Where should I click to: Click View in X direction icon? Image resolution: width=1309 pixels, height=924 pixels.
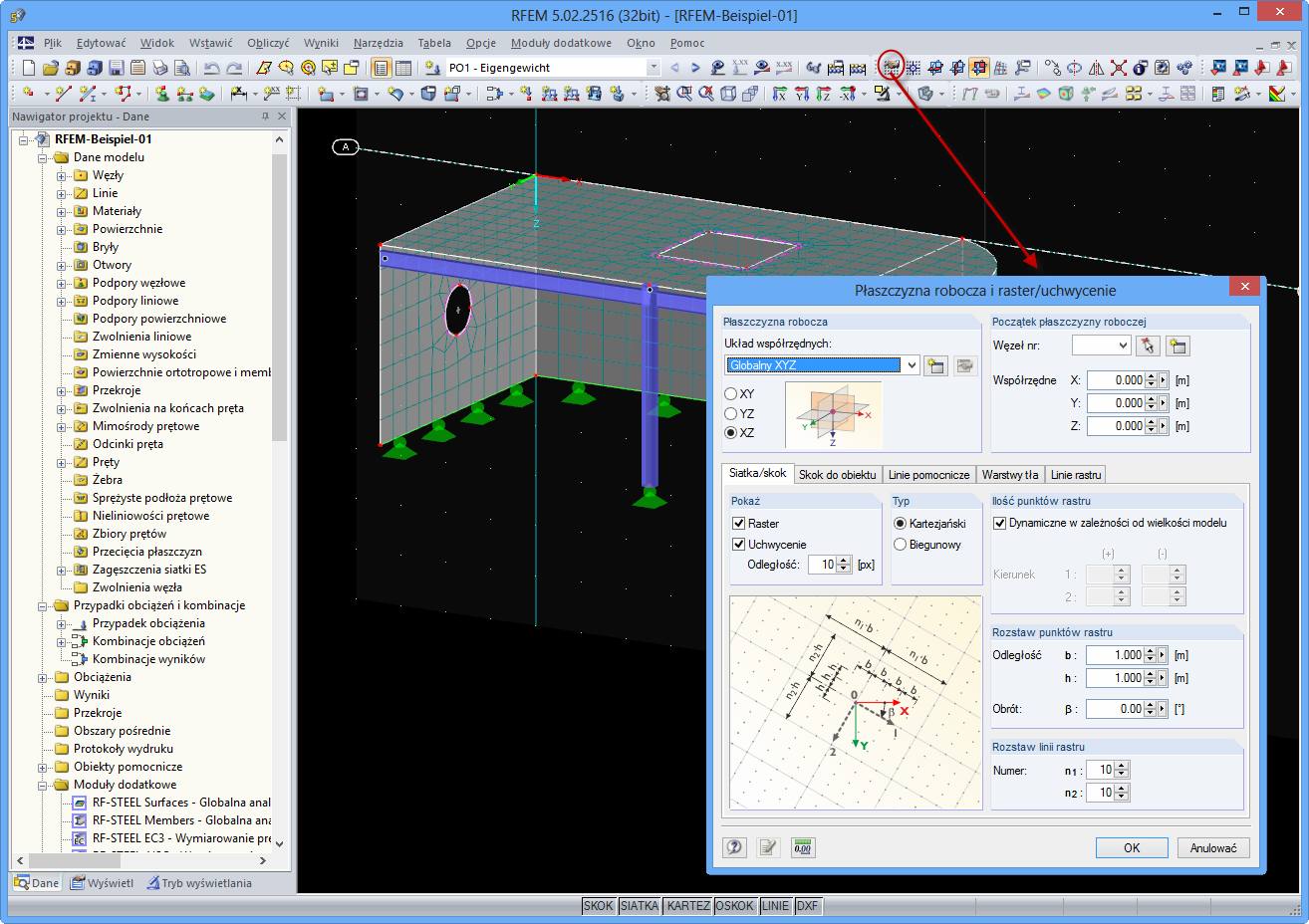[779, 94]
